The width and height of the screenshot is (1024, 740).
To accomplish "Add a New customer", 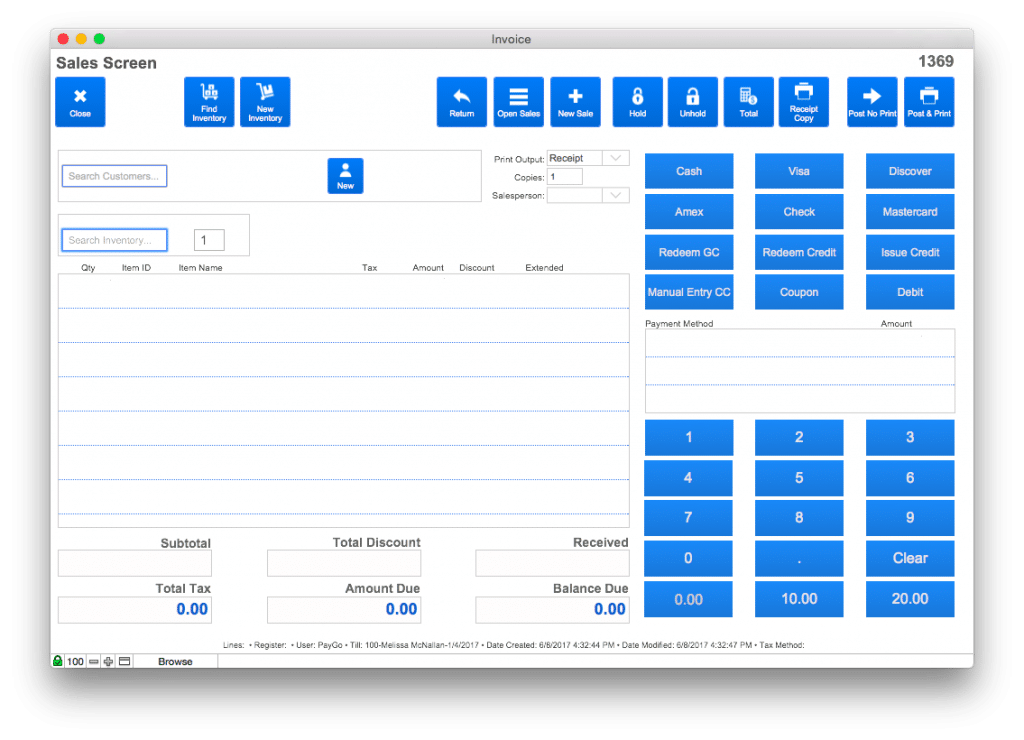I will point(345,176).
